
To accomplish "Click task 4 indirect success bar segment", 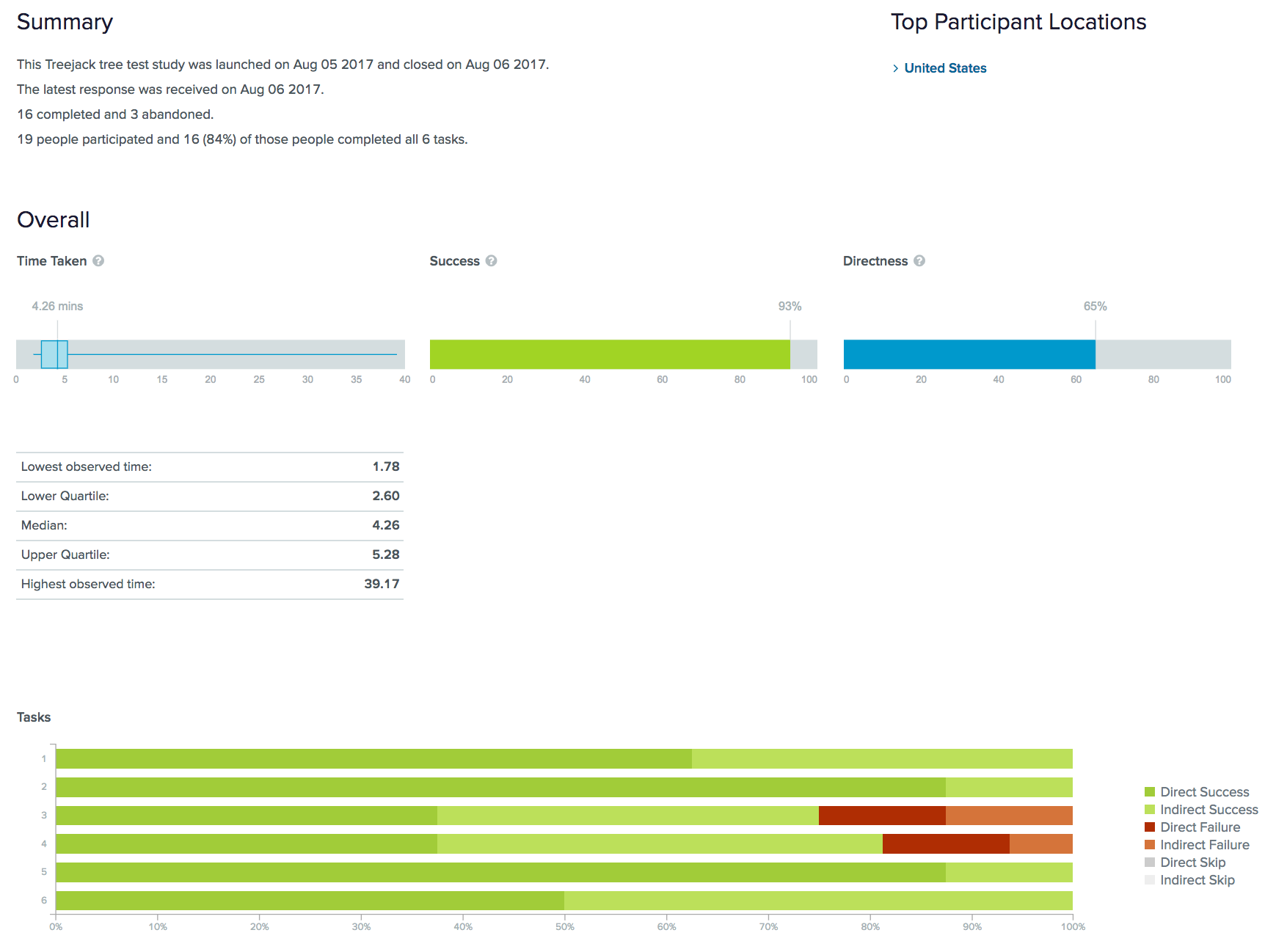I will point(660,843).
